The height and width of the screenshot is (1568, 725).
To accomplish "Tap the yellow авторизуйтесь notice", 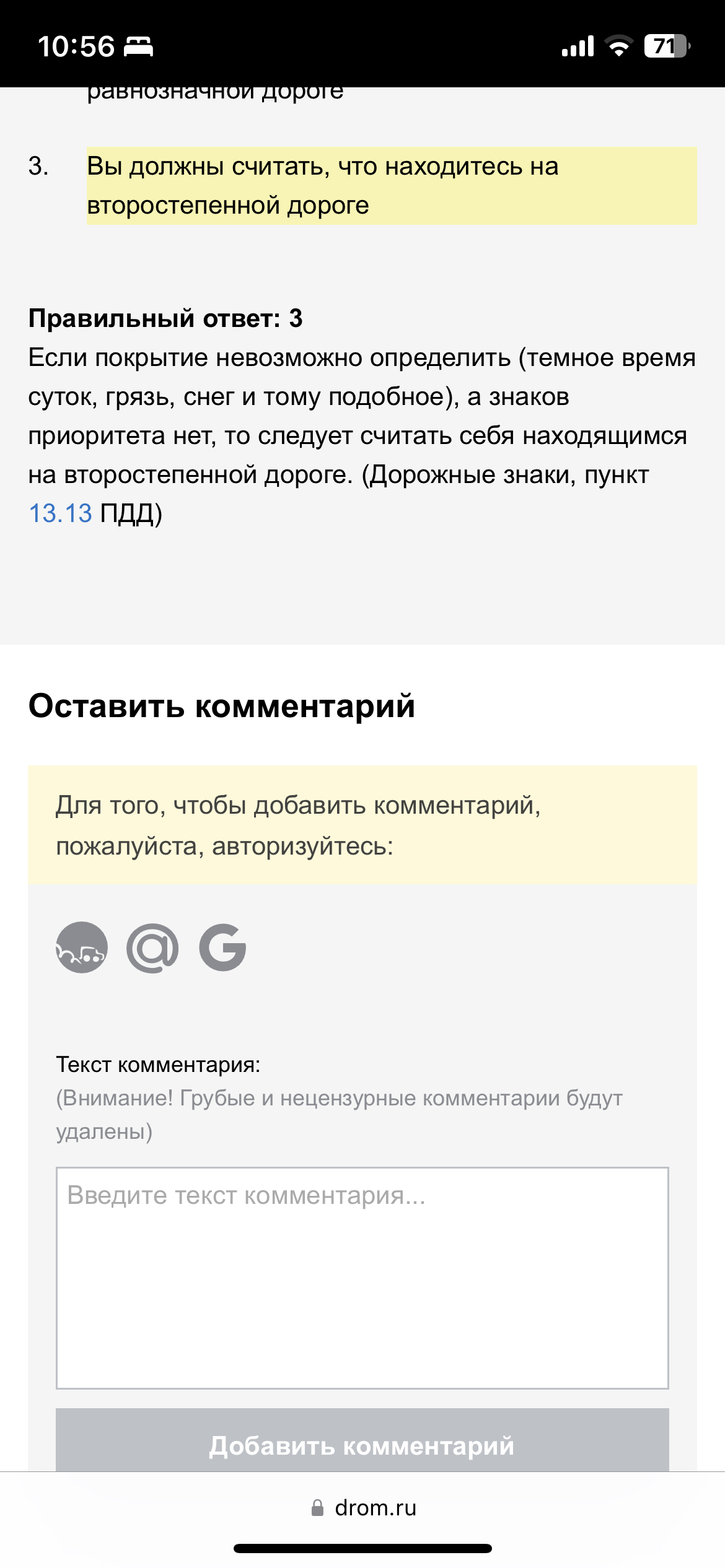I will pos(362,825).
